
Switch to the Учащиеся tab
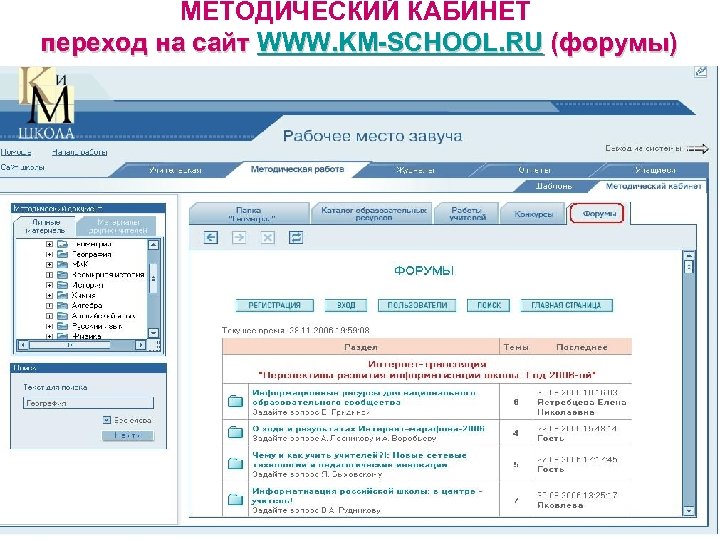coord(655,170)
